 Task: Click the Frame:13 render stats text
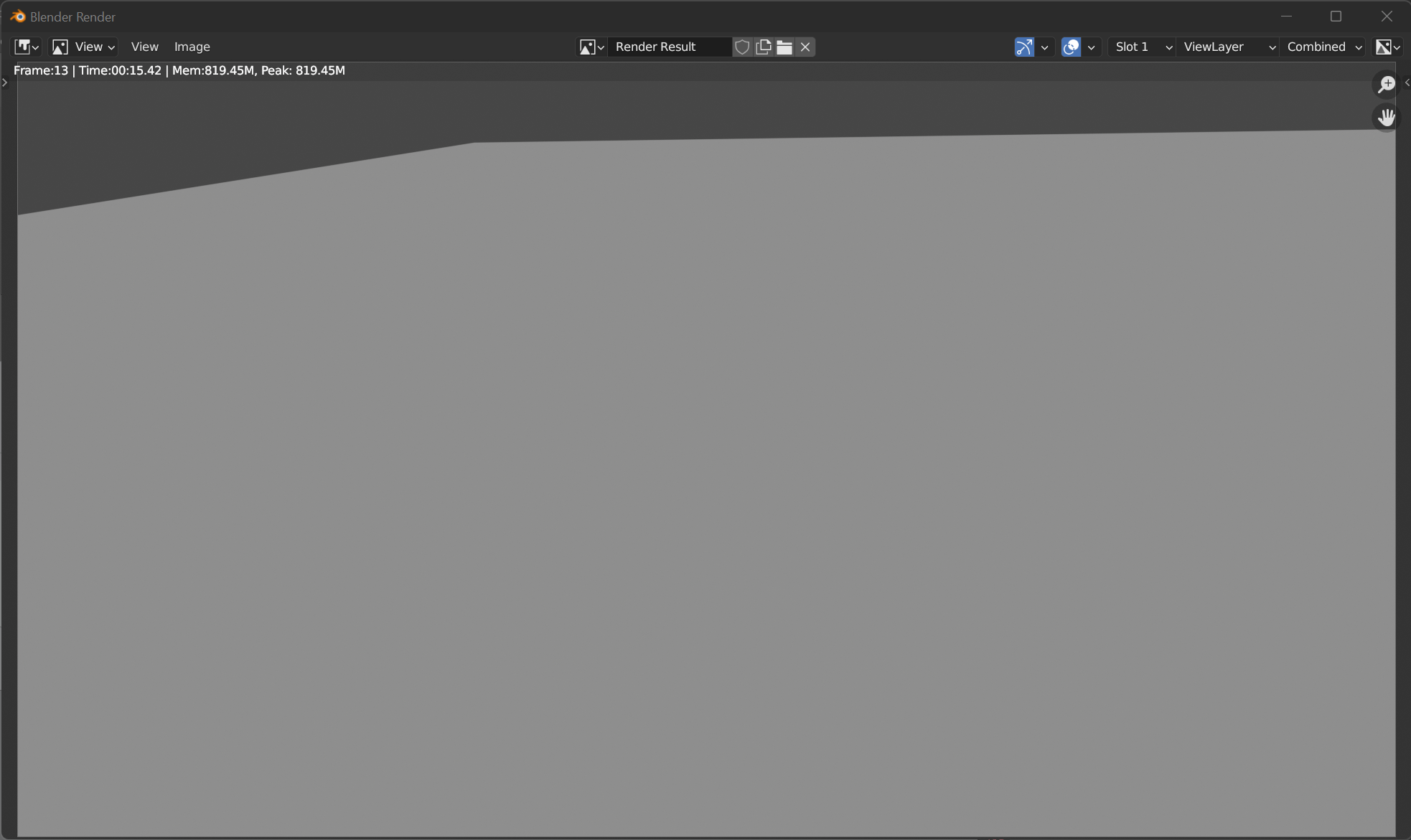coord(179,70)
